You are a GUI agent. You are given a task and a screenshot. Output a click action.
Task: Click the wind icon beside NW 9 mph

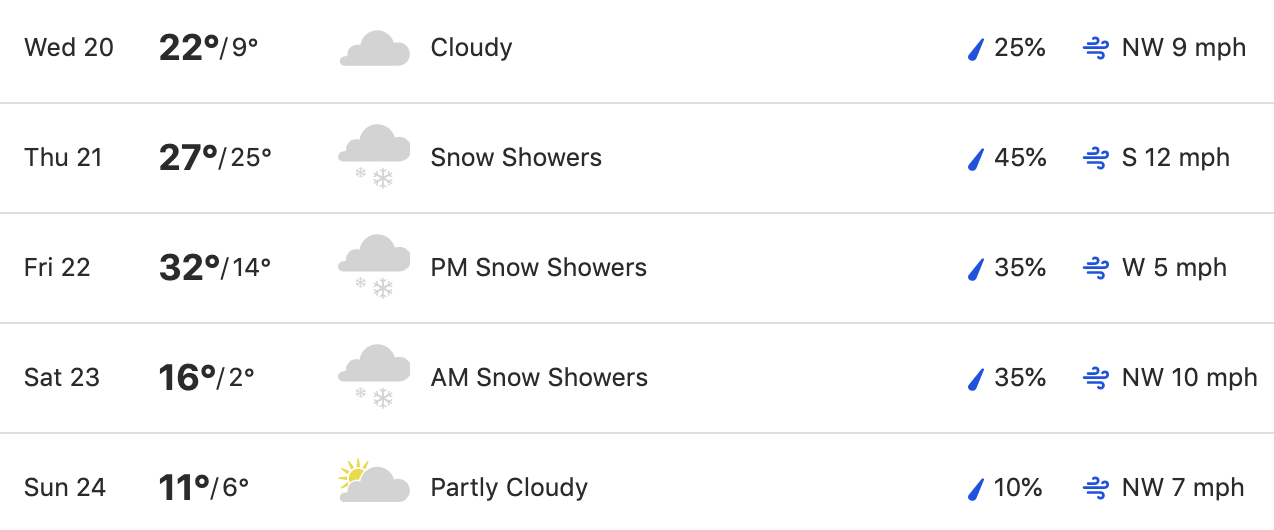coord(1097,48)
